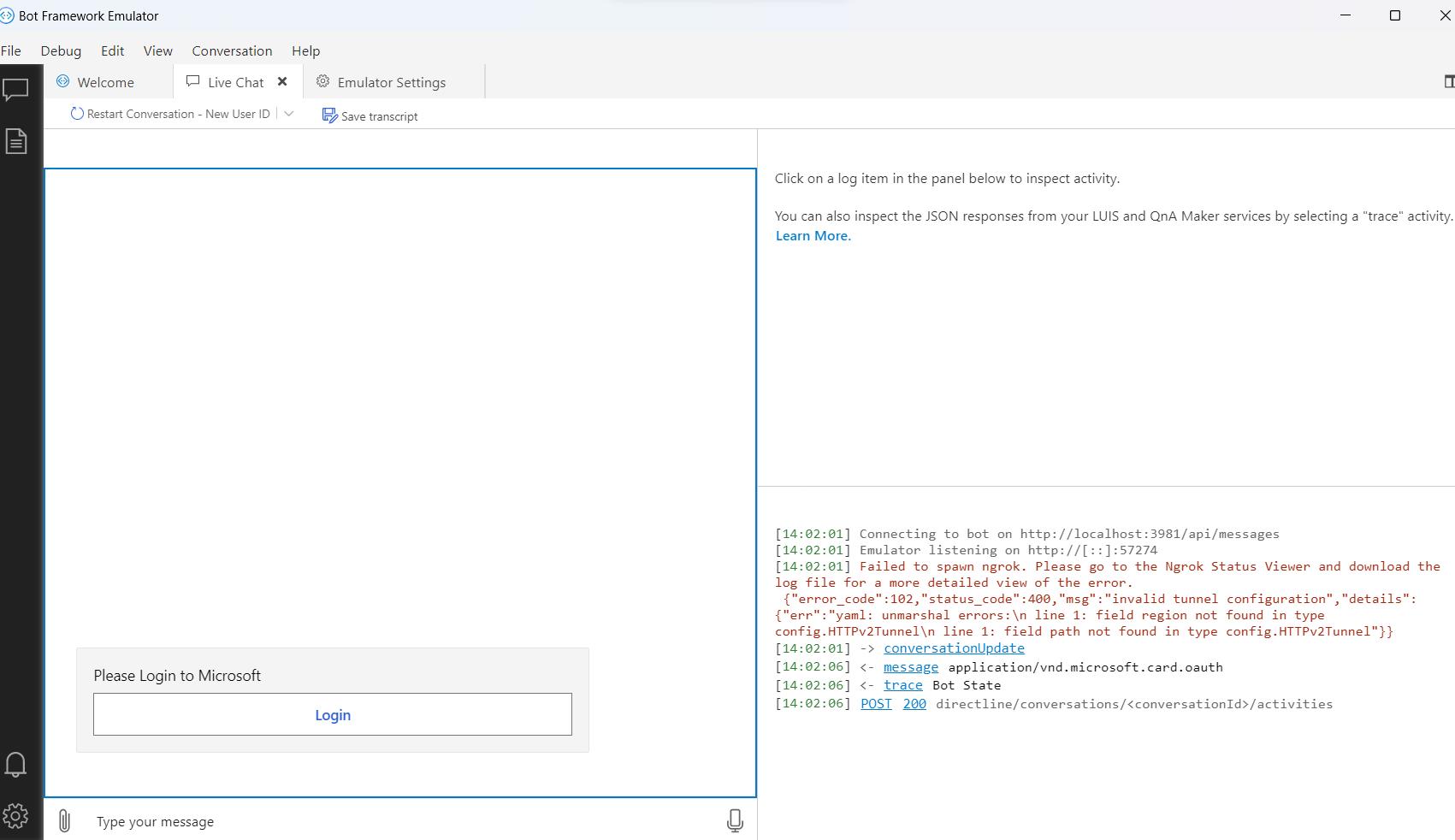Inspect the conversationUpdate activity link

pyautogui.click(x=953, y=648)
